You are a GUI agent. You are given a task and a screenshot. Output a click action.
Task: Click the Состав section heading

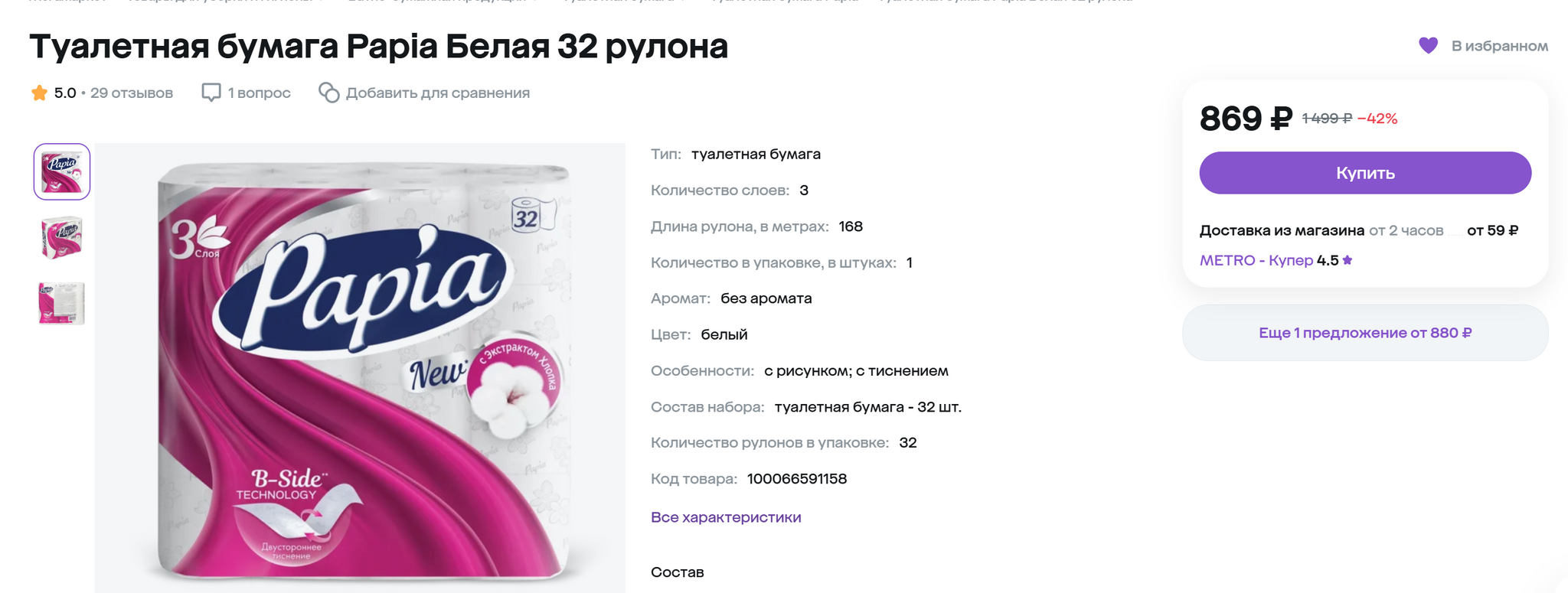pos(678,572)
